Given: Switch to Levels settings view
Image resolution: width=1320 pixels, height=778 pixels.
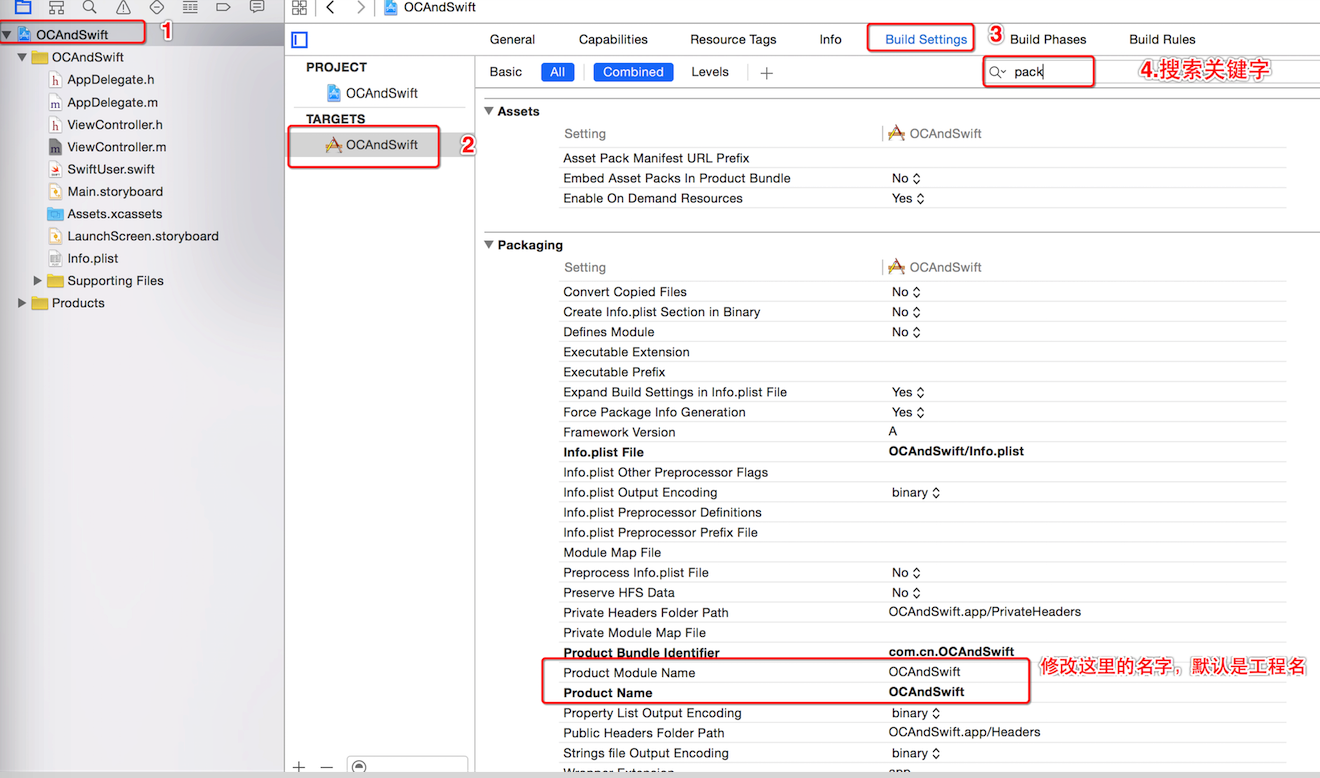Looking at the screenshot, I should click(710, 72).
